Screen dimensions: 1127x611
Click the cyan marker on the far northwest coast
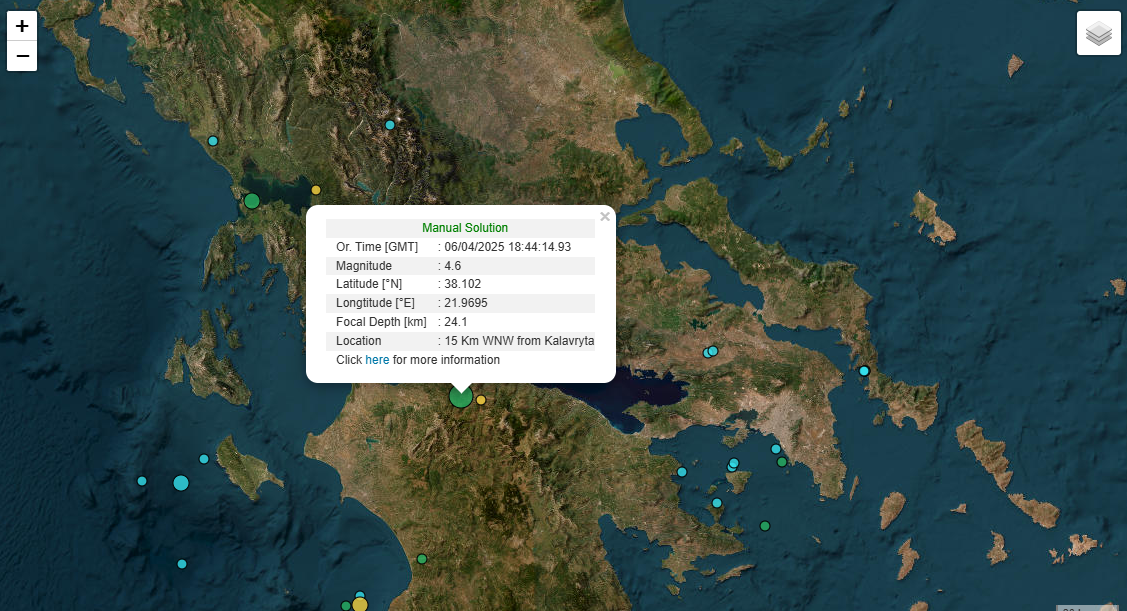pyautogui.click(x=213, y=141)
